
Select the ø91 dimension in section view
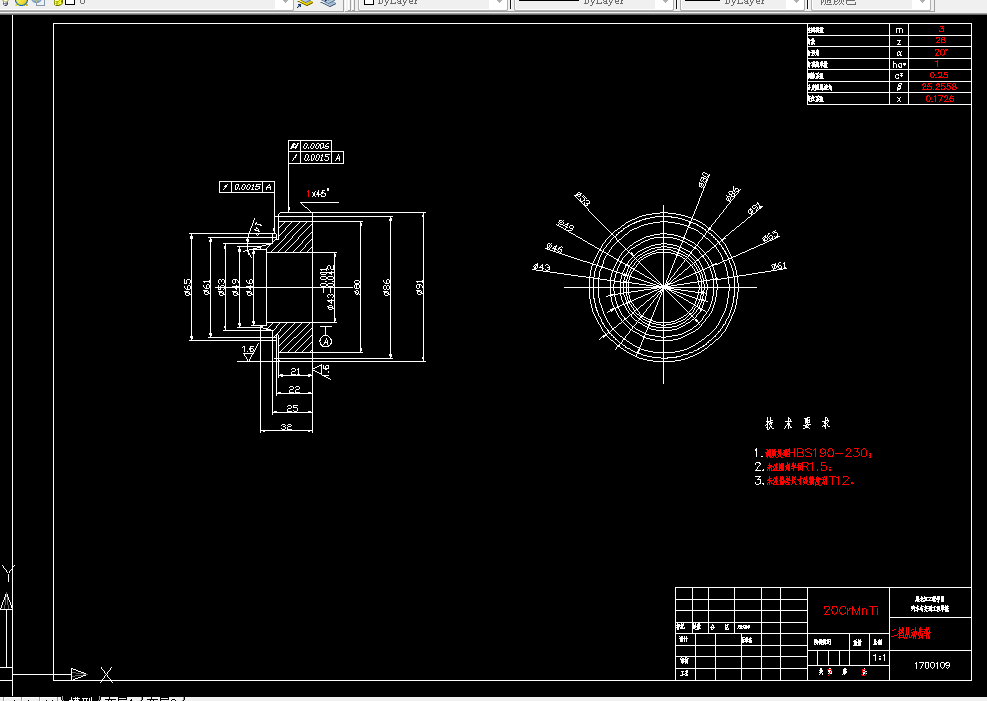coord(420,287)
